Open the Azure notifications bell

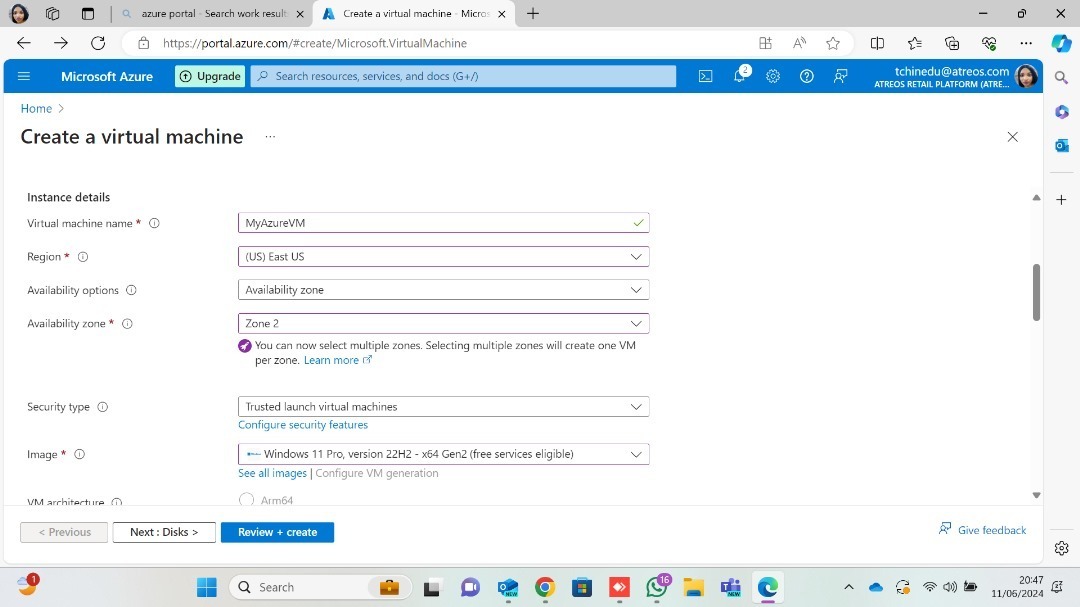[x=740, y=75]
